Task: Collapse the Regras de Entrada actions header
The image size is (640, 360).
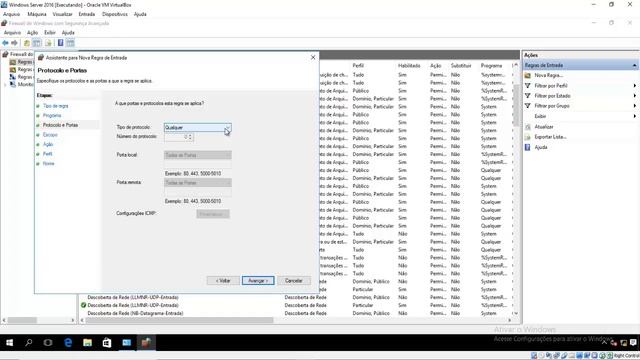Action: [x=634, y=65]
